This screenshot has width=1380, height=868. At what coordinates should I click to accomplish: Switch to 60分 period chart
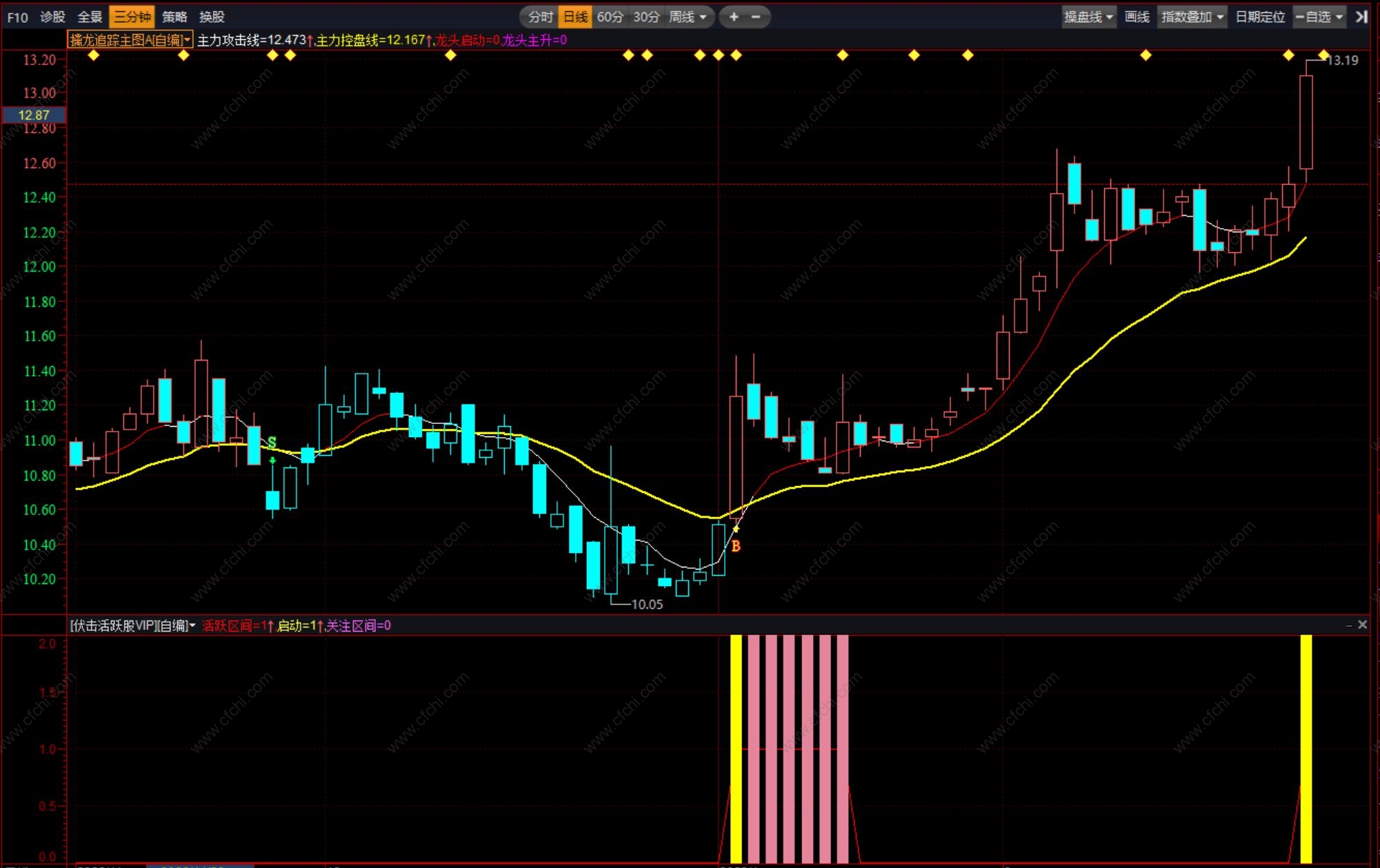pyautogui.click(x=610, y=17)
